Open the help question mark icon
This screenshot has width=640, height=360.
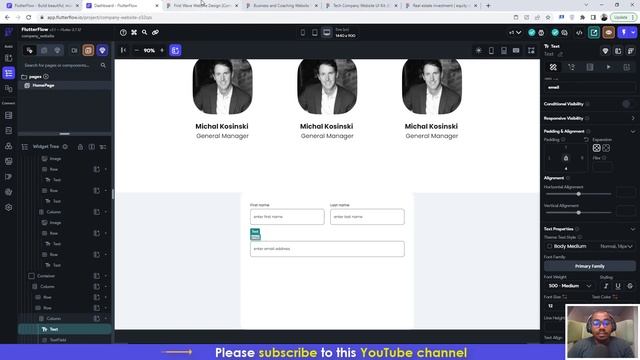123,32
